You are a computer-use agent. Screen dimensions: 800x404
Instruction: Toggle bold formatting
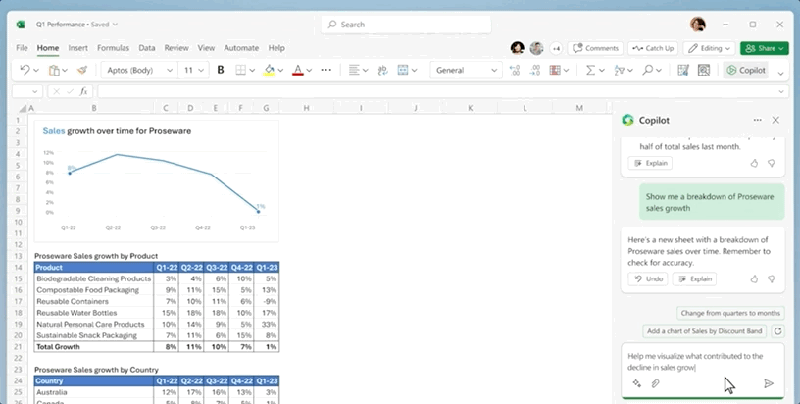pos(221,70)
